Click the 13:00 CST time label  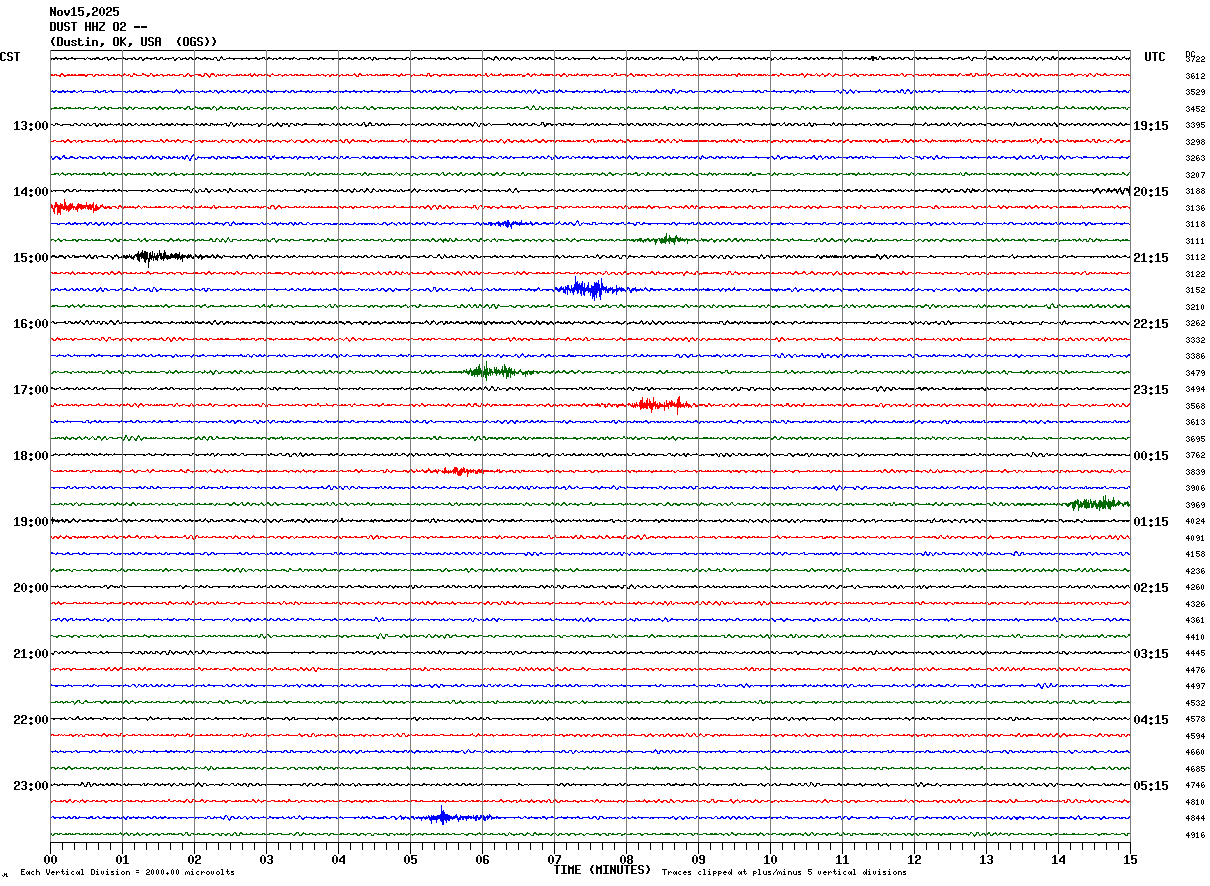[30, 126]
